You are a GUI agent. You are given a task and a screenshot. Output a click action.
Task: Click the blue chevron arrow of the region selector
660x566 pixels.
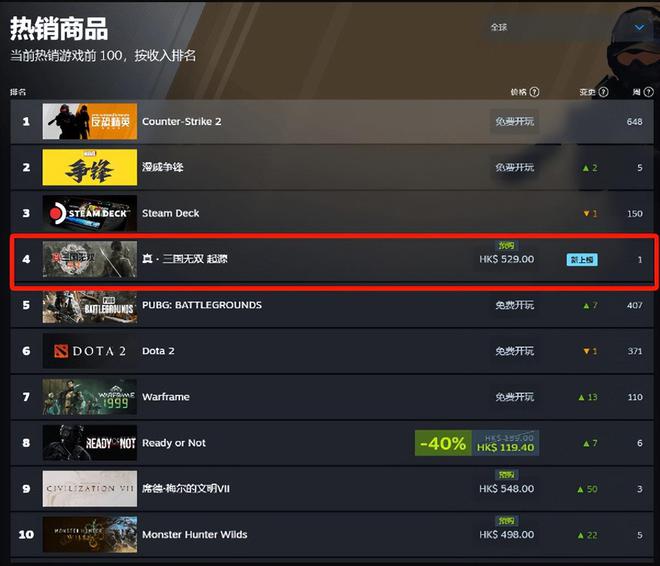[639, 27]
